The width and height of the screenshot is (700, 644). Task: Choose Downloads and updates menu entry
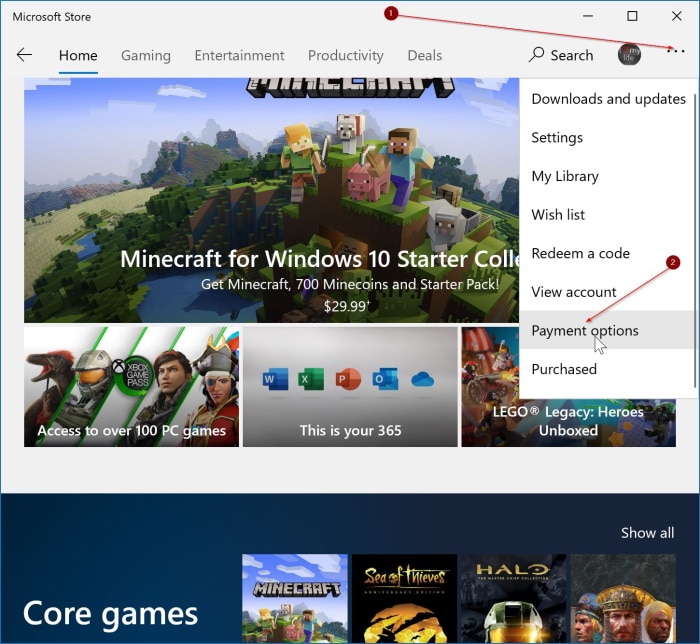point(608,99)
